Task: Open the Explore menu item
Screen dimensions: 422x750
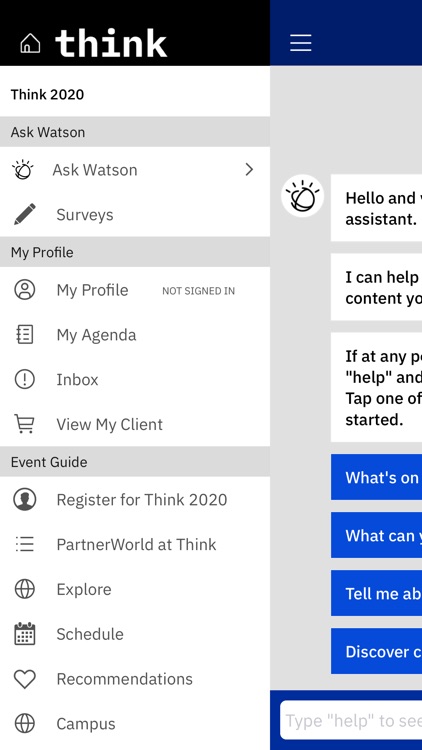Action: point(135,589)
